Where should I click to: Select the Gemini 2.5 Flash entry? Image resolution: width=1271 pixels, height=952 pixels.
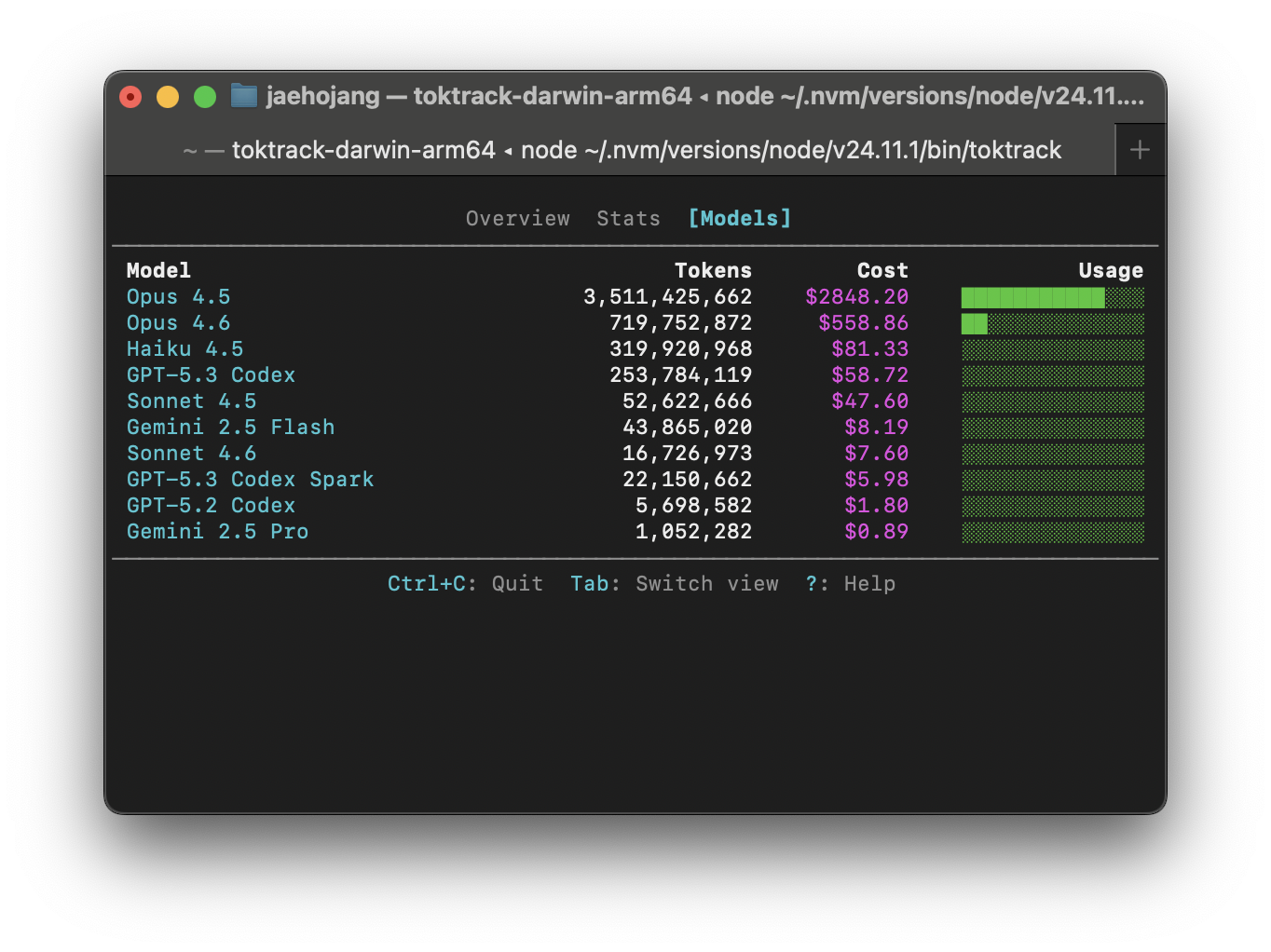230,427
